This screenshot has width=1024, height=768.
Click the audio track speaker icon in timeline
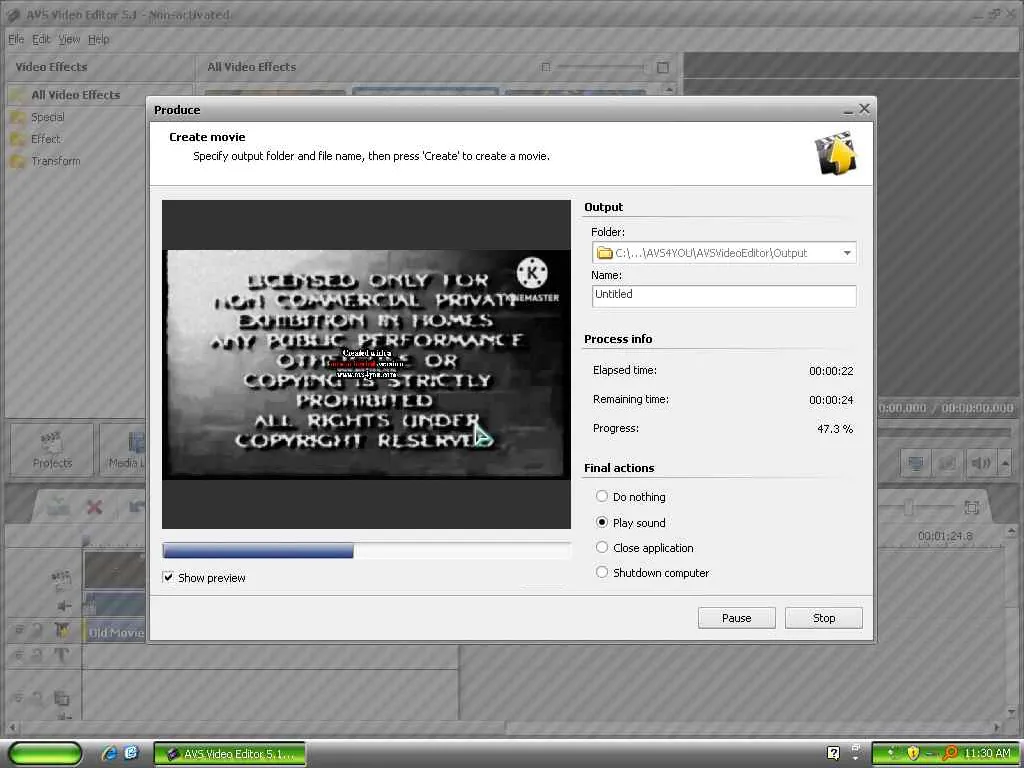tap(64, 606)
